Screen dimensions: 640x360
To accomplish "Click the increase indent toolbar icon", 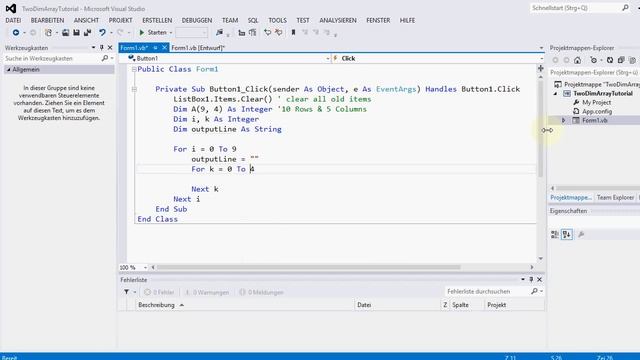I will (x=253, y=32).
